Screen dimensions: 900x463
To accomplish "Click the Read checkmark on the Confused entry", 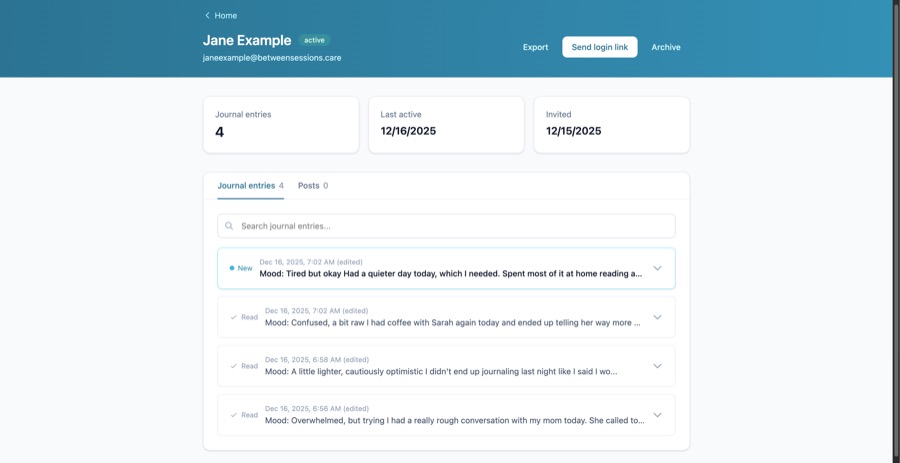I will 234,317.
